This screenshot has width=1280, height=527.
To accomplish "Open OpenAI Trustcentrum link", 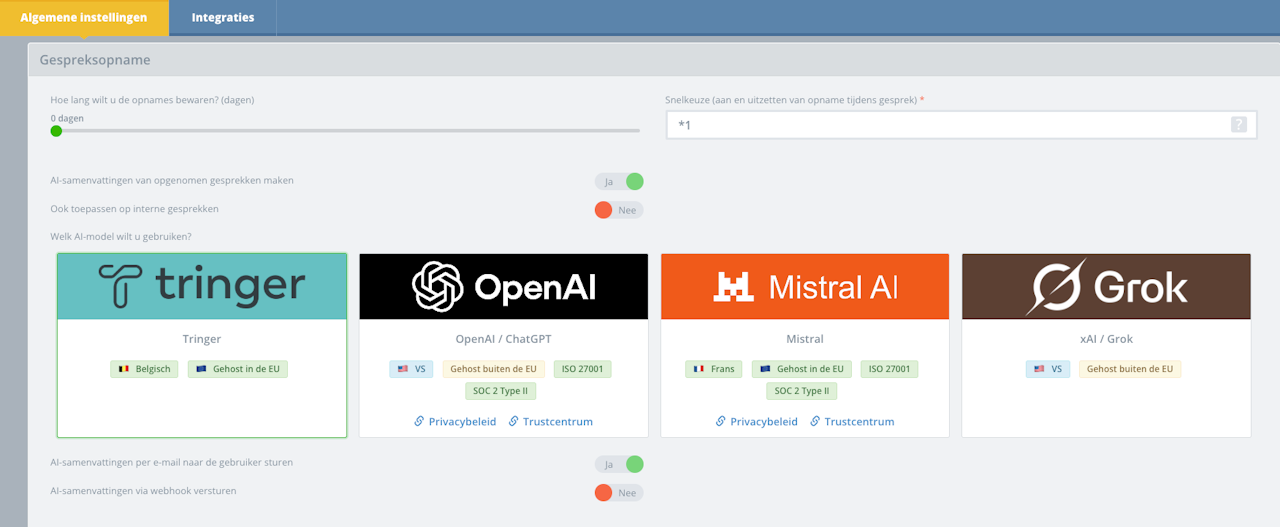I will (x=558, y=422).
